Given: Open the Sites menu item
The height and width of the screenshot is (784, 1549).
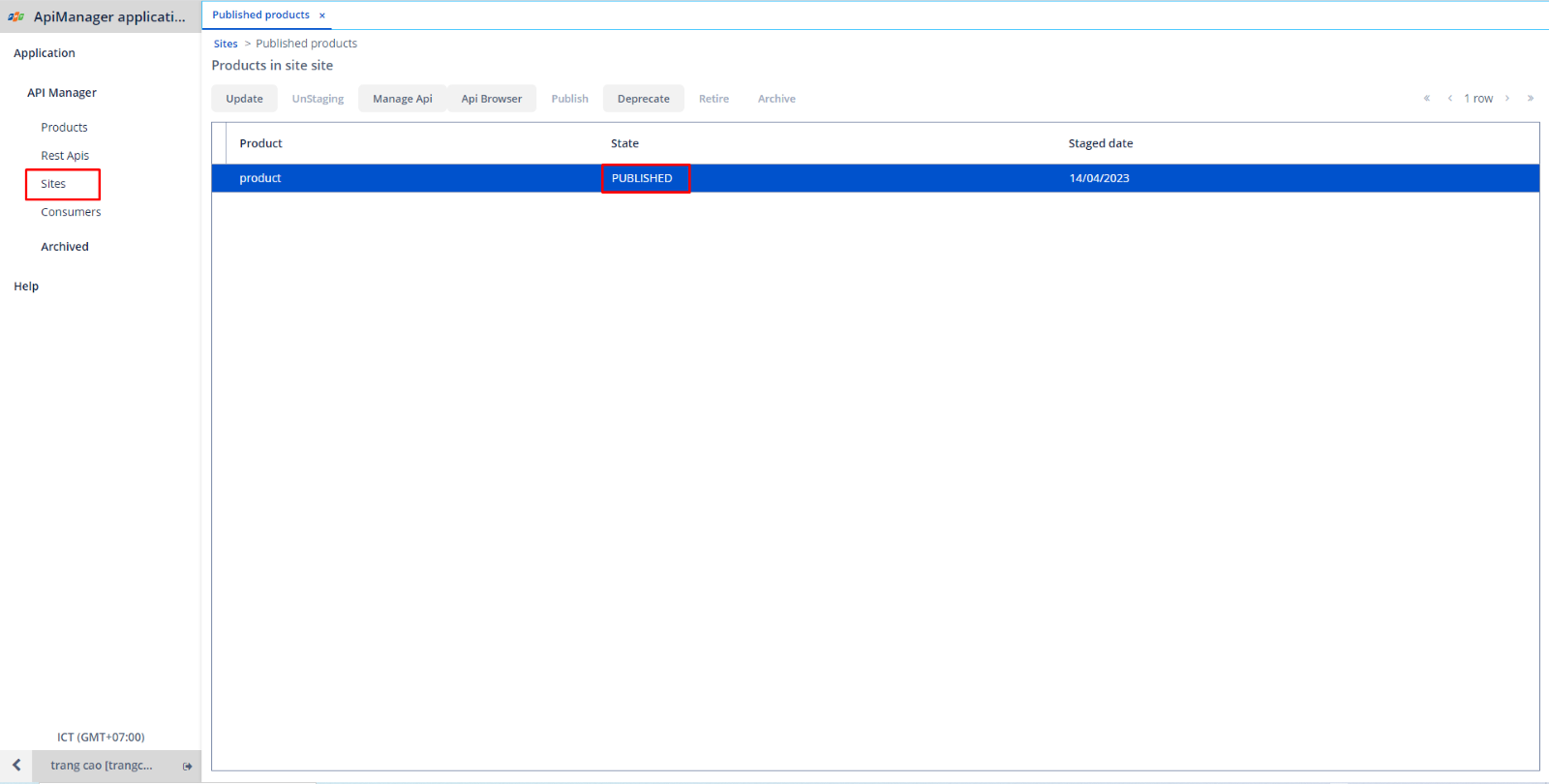Looking at the screenshot, I should [x=53, y=184].
